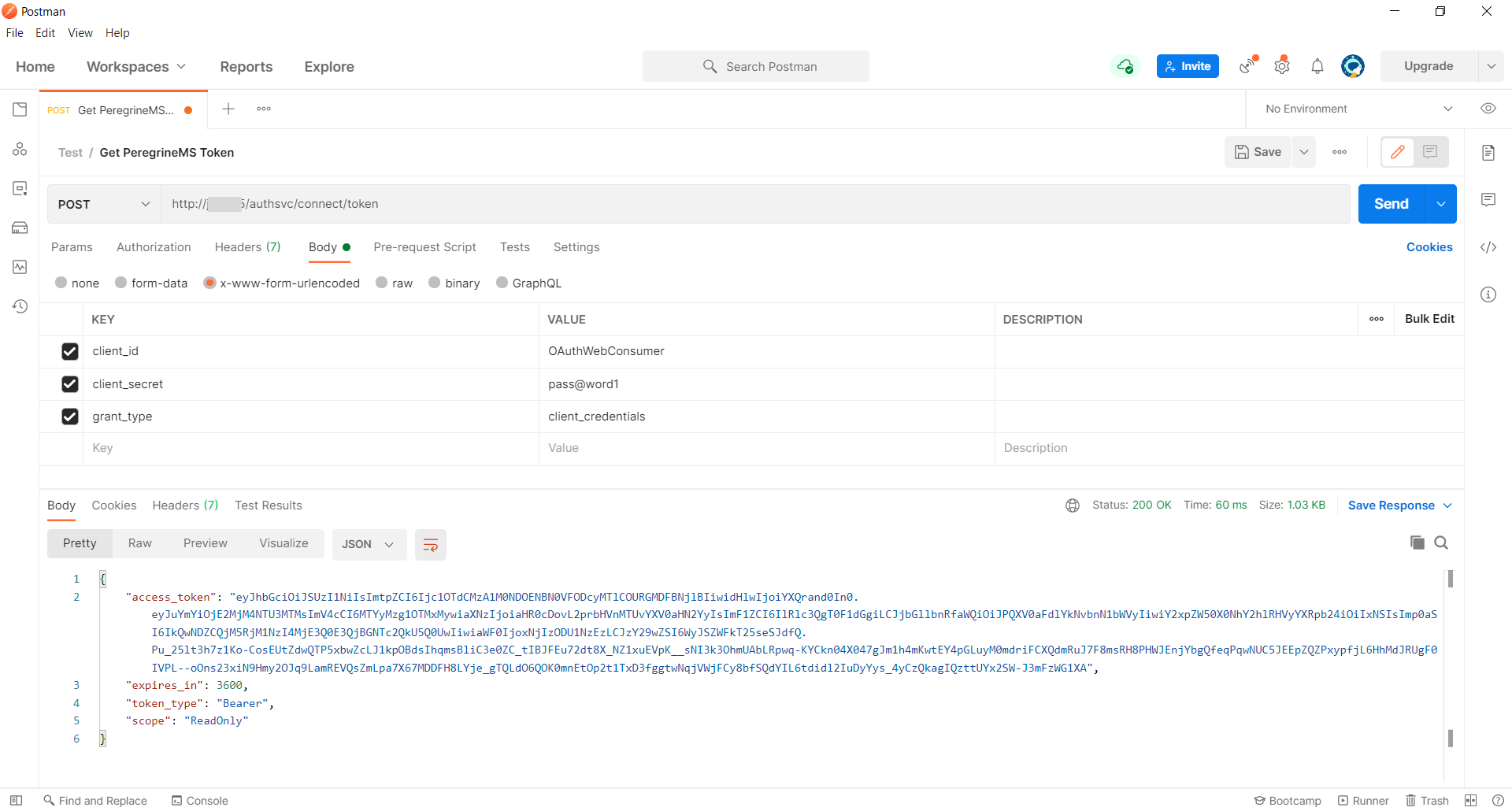1512x811 pixels.
Task: Open a new request tab with plus
Action: (x=228, y=109)
